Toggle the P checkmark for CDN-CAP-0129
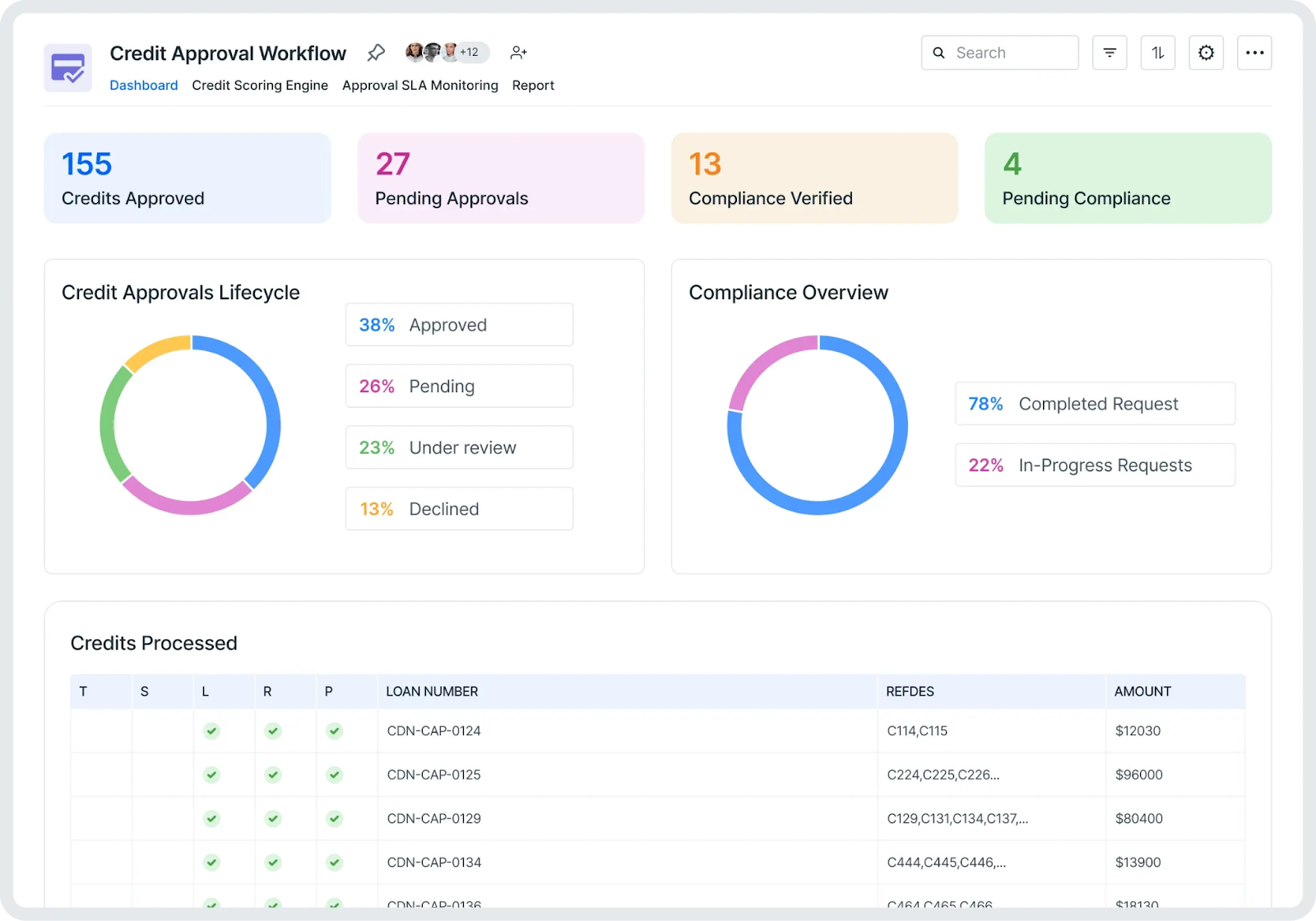 pyautogui.click(x=334, y=818)
